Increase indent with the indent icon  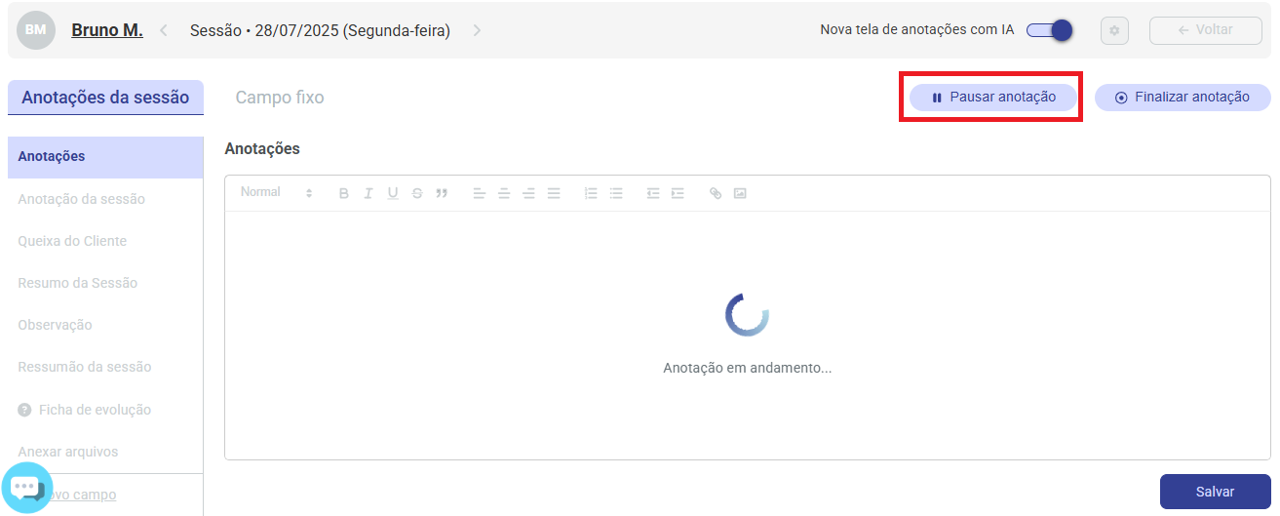(x=678, y=193)
